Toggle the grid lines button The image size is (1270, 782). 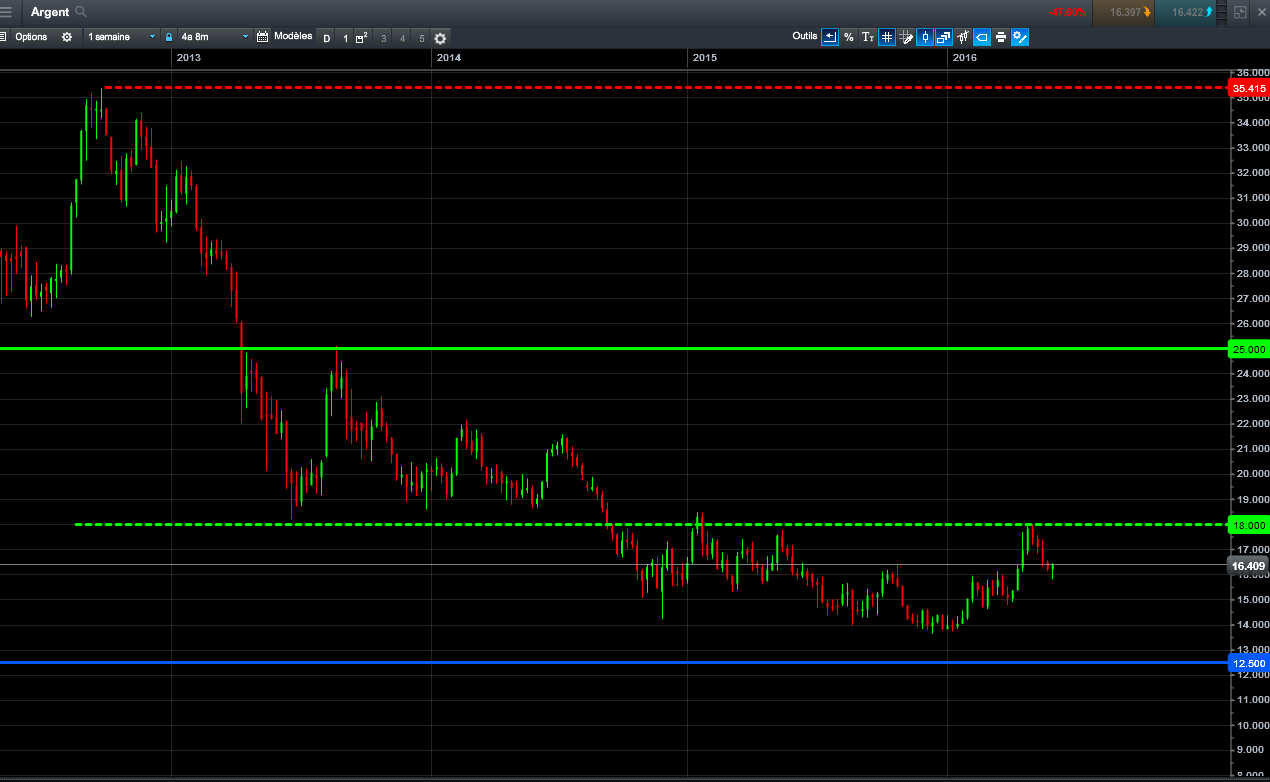click(x=887, y=37)
